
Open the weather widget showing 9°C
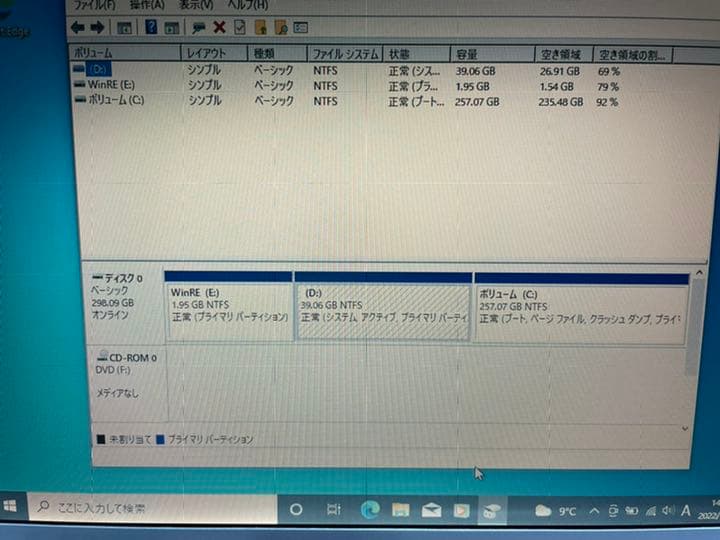555,511
